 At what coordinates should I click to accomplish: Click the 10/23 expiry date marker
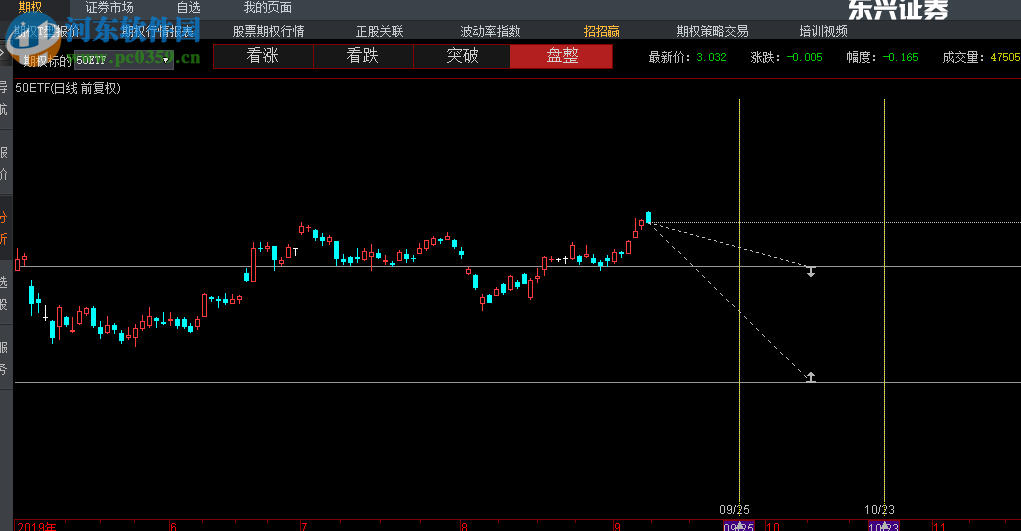884,525
